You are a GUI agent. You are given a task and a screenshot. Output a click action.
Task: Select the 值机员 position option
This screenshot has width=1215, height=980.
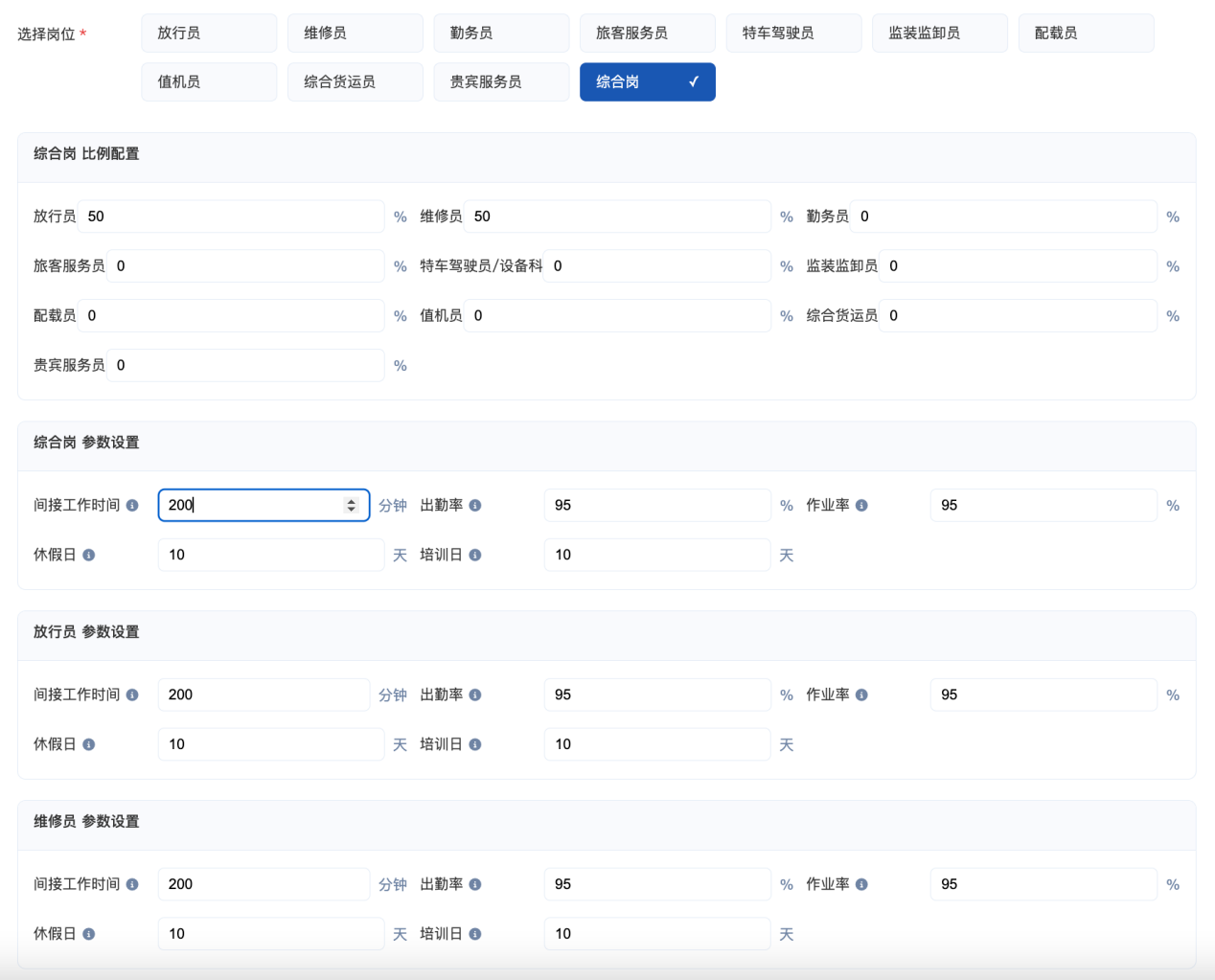pos(209,82)
